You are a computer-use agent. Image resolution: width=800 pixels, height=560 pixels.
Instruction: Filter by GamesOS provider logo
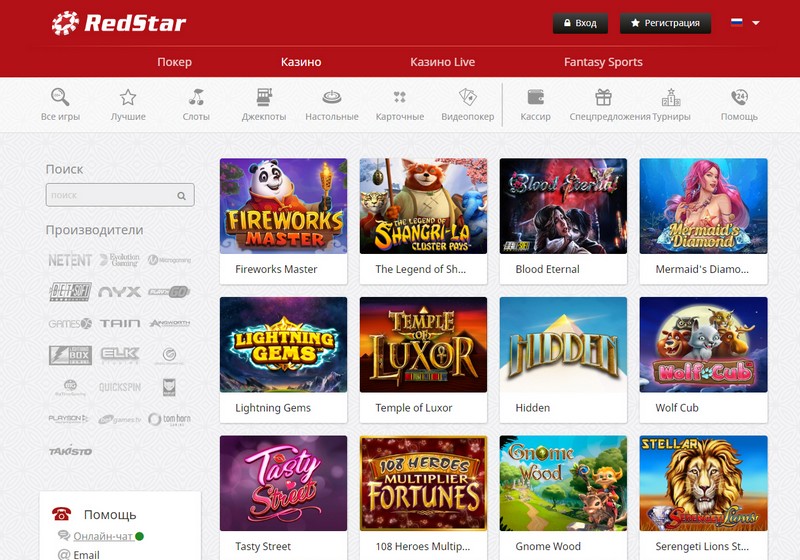[x=70, y=323]
